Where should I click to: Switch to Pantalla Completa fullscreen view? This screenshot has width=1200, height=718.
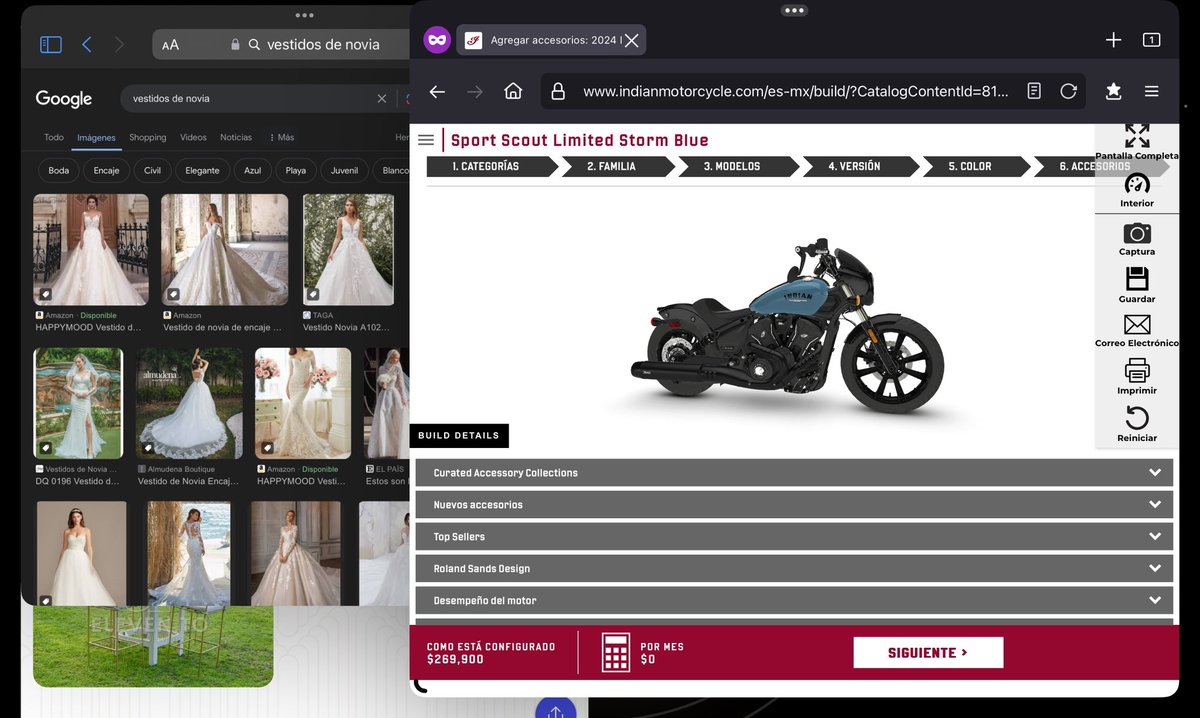pos(1137,142)
